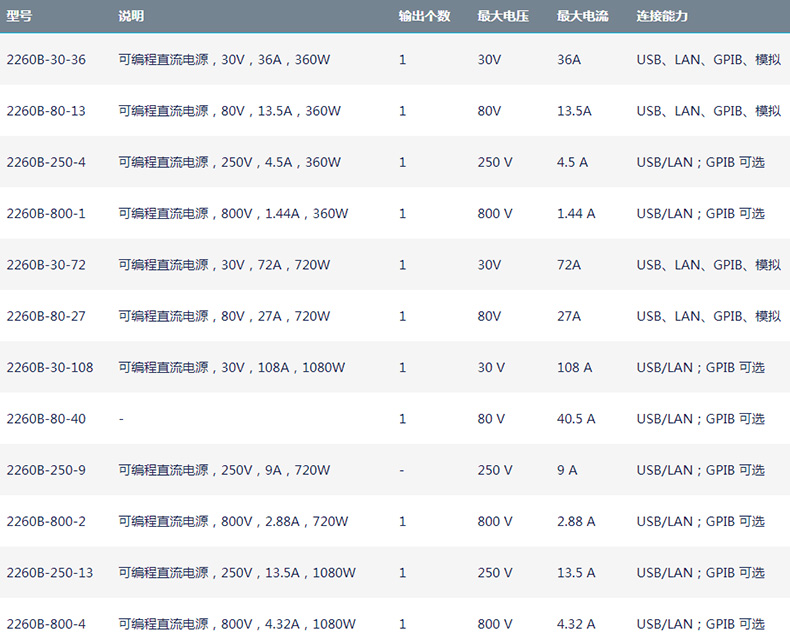790x638 pixels.
Task: Choose the 2260B-80-27 model
Action: click(x=46, y=316)
